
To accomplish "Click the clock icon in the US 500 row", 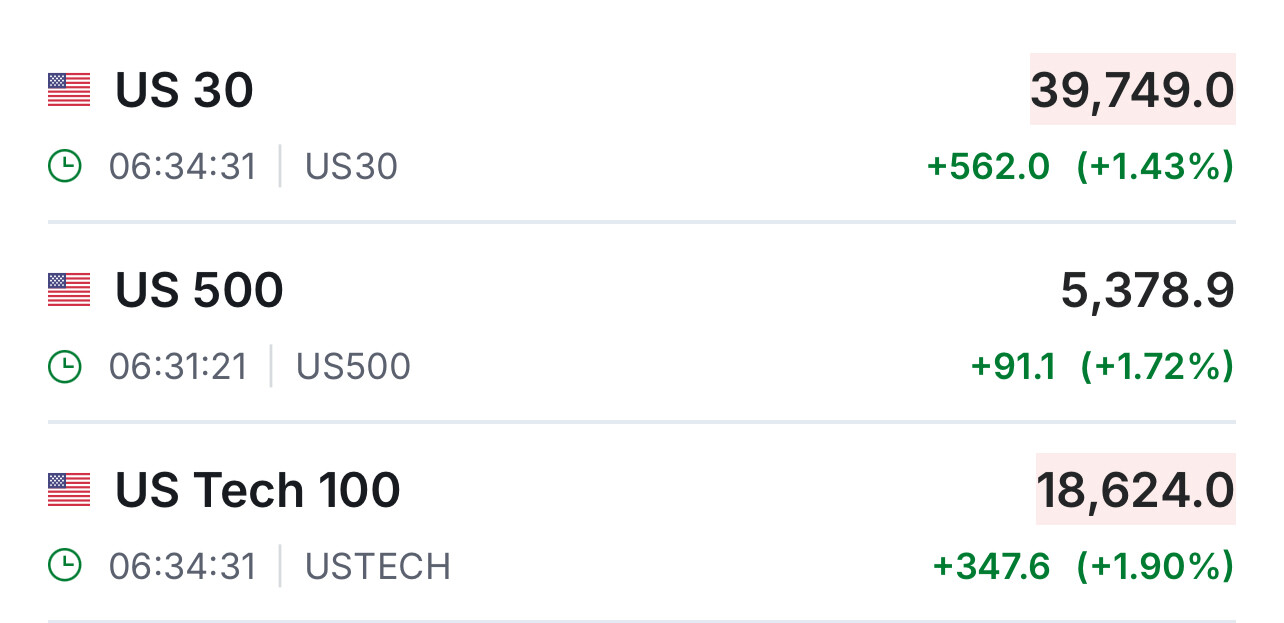I will click(x=65, y=367).
